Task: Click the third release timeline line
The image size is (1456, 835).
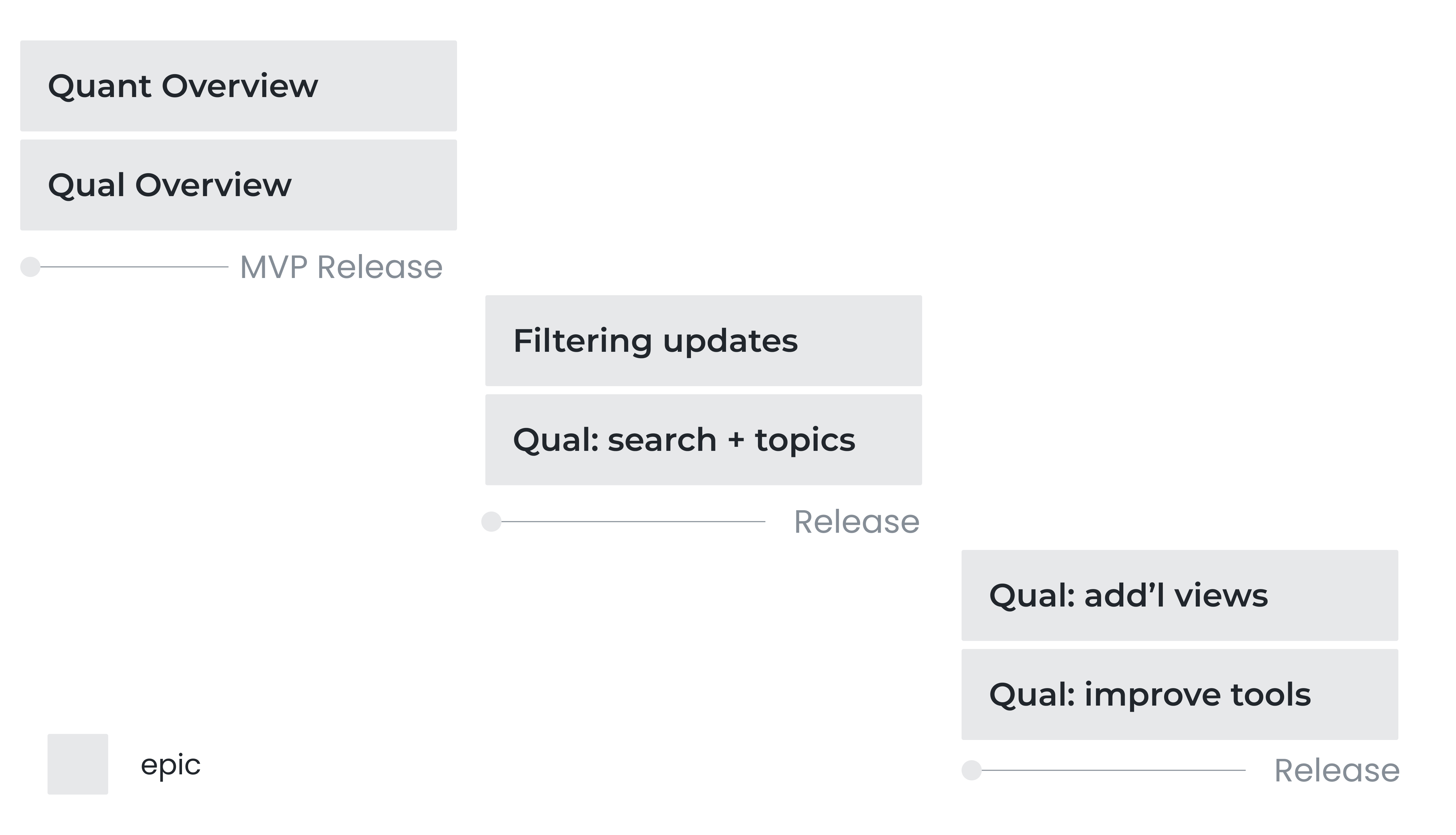Action: 1113,770
